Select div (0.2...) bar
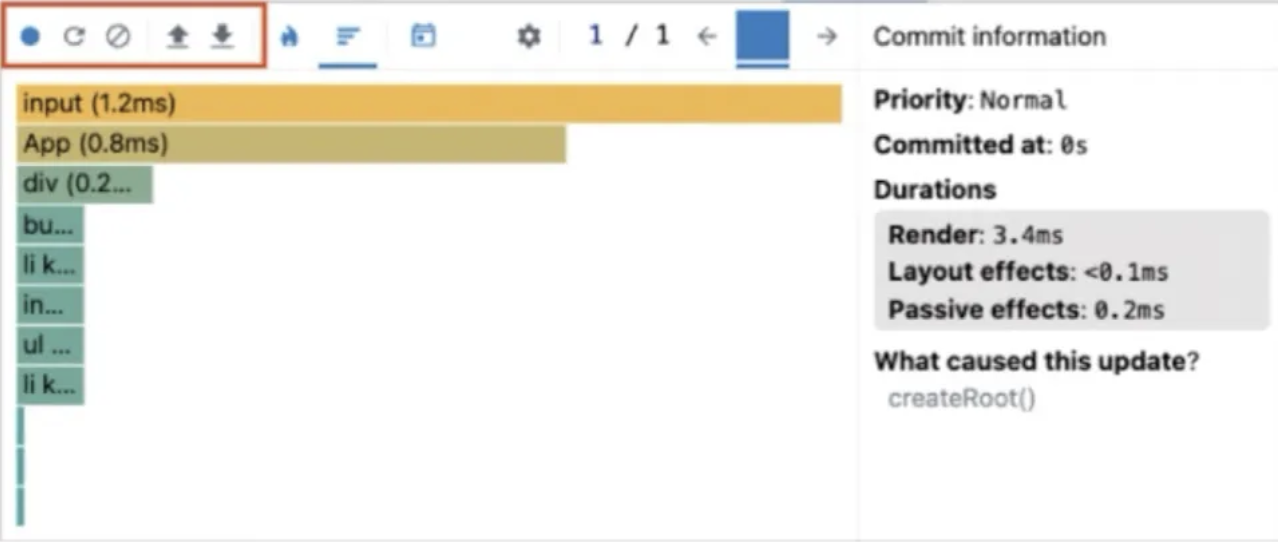The height and width of the screenshot is (542, 1278). point(85,185)
